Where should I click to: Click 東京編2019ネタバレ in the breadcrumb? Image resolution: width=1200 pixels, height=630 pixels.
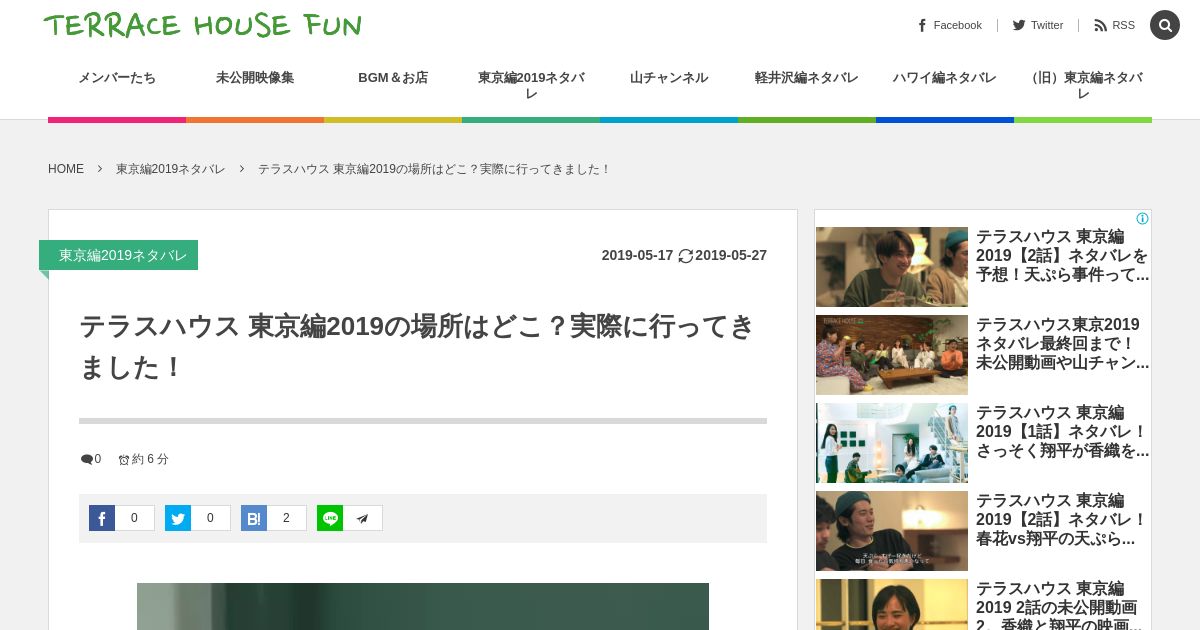pos(170,169)
